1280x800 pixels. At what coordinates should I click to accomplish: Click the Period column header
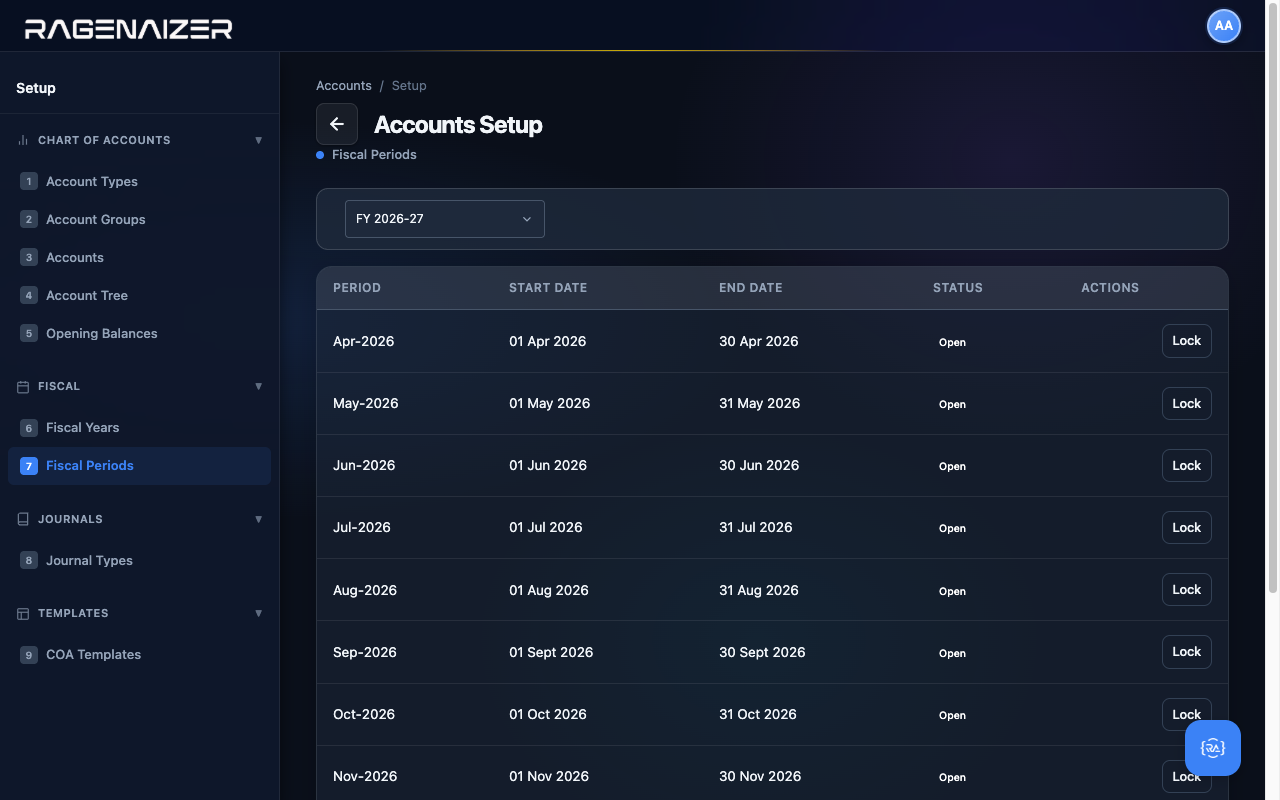click(x=357, y=288)
